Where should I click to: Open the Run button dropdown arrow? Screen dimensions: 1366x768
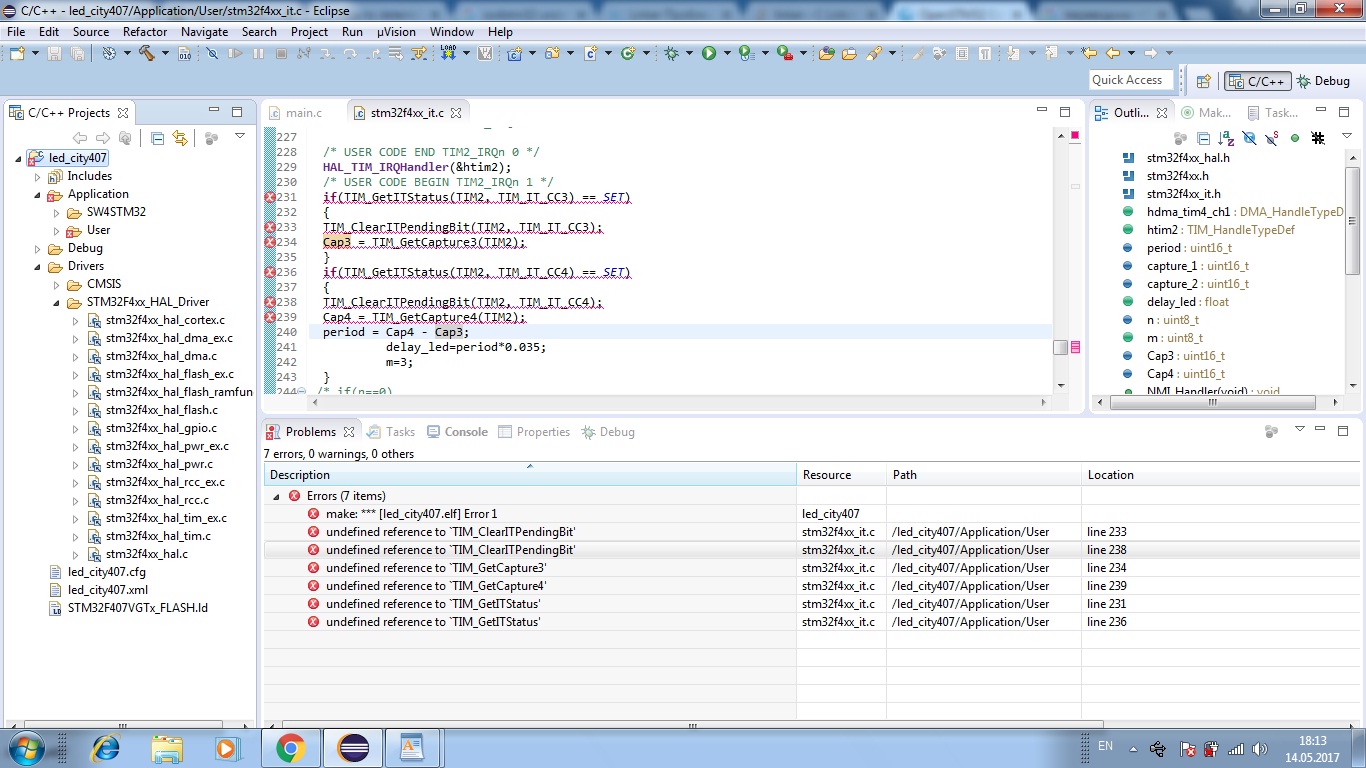(725, 53)
